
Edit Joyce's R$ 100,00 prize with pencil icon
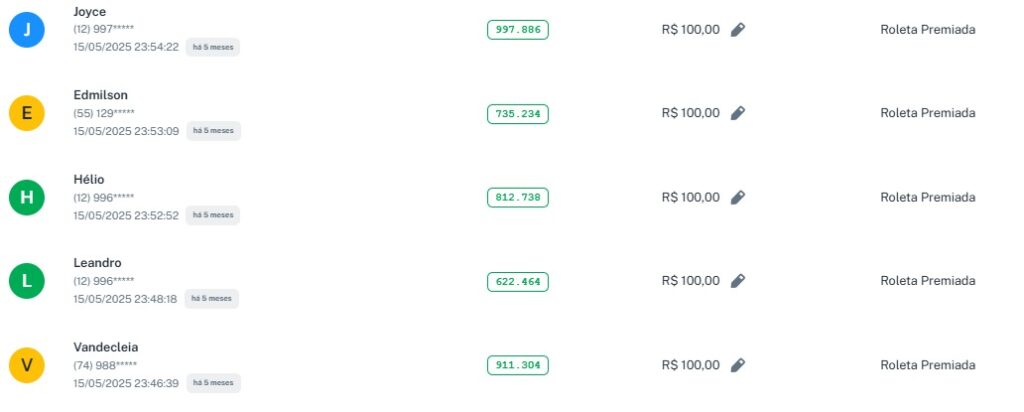pos(738,30)
